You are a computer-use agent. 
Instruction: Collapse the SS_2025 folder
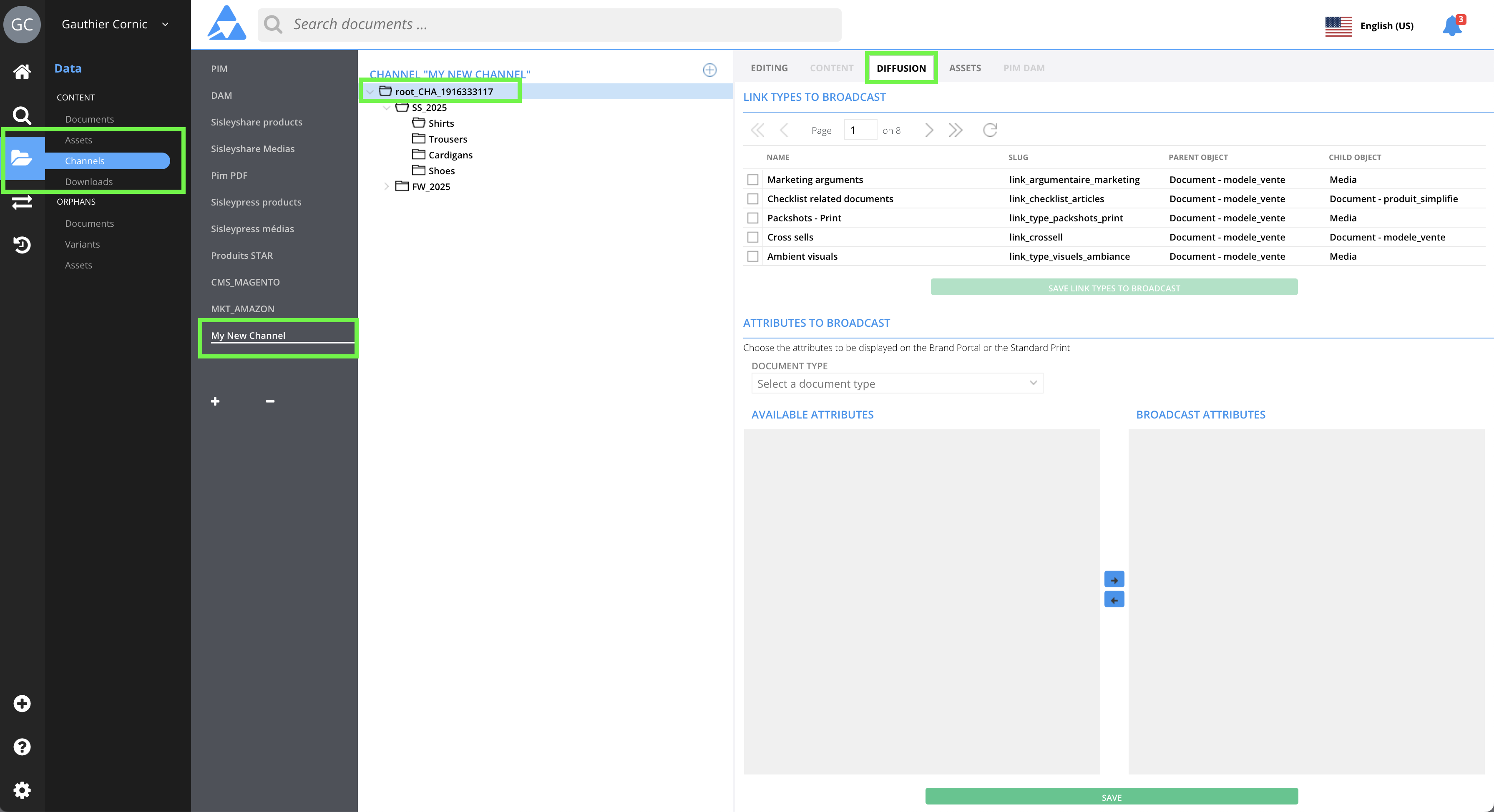(x=386, y=108)
